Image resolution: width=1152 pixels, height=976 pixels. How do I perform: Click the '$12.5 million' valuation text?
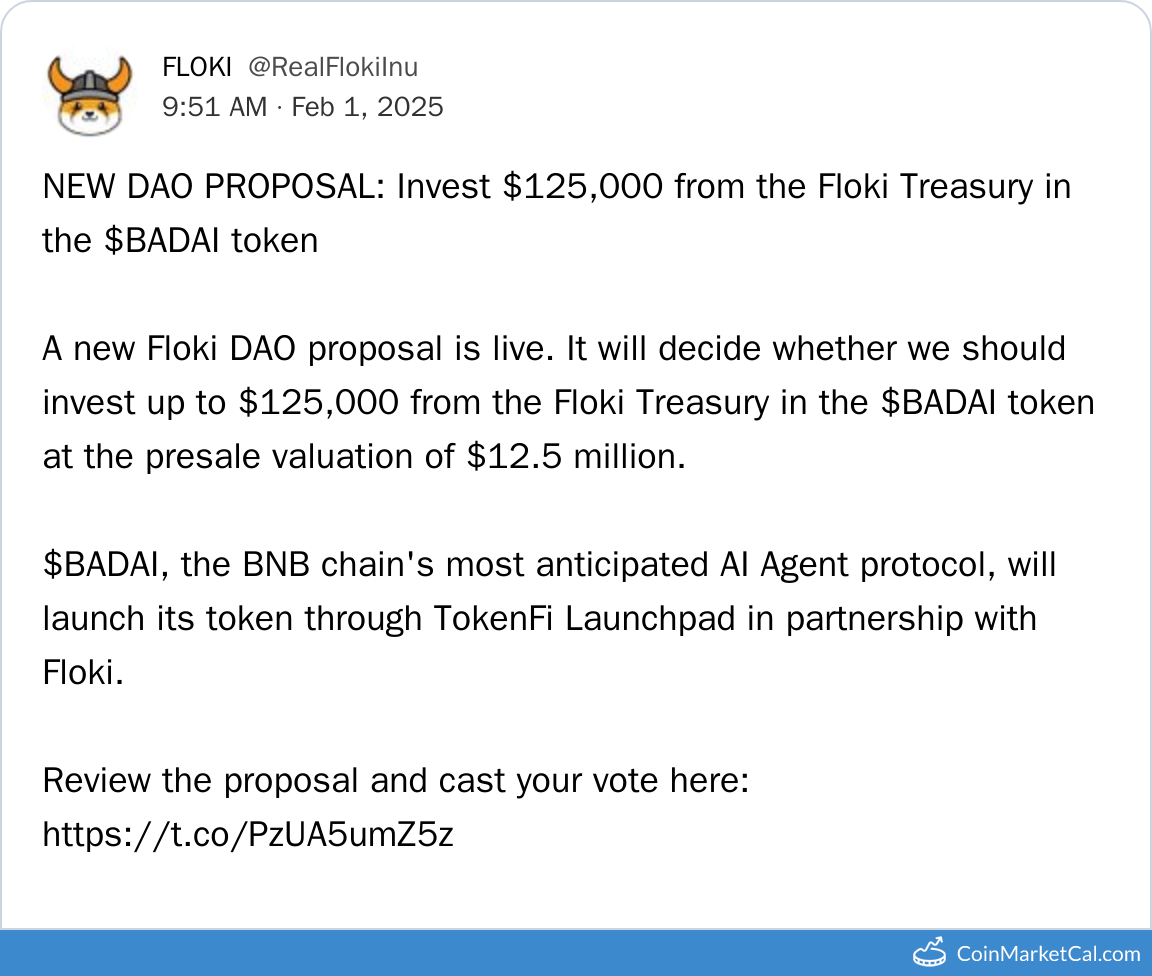click(x=575, y=457)
